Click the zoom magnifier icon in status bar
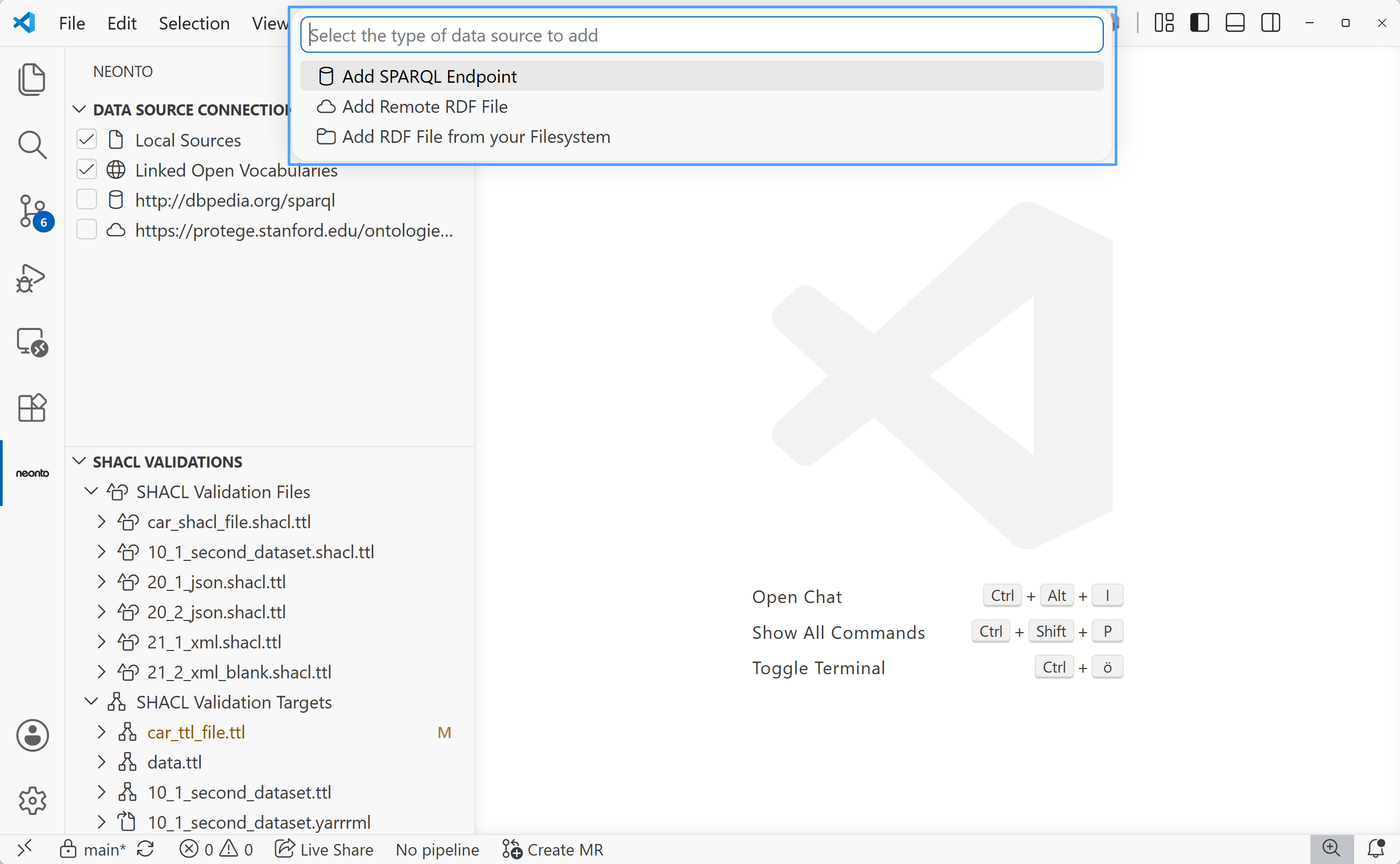Viewport: 1400px width, 864px height. pos(1331,849)
